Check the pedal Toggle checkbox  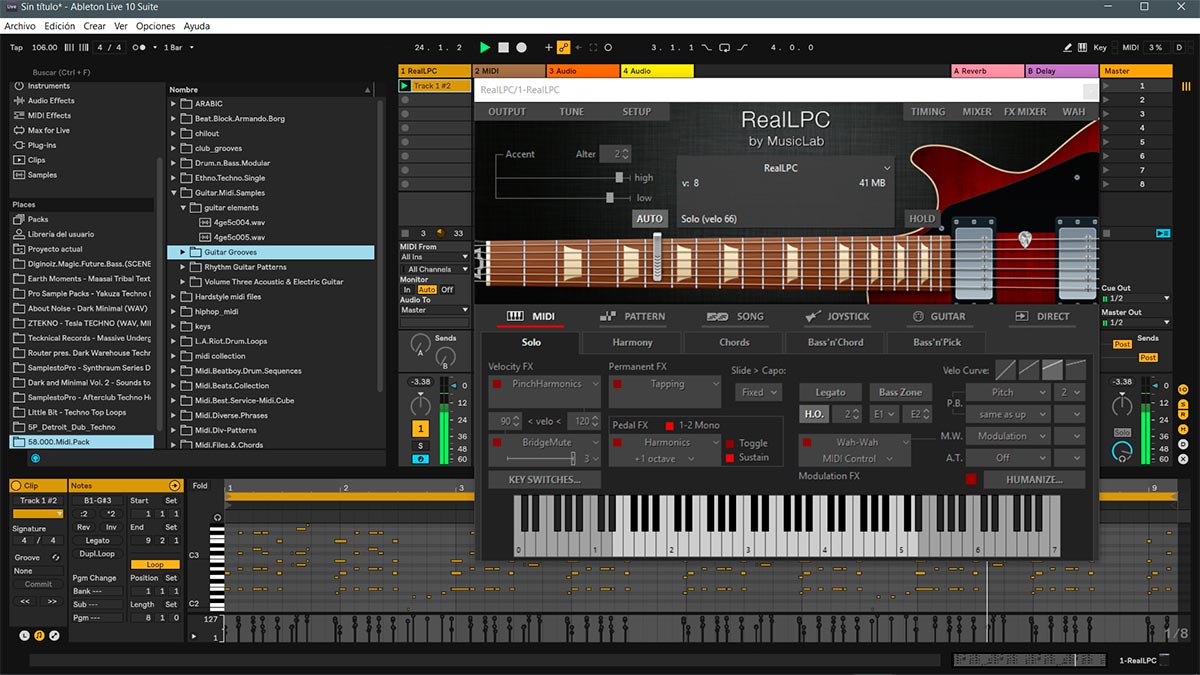730,444
